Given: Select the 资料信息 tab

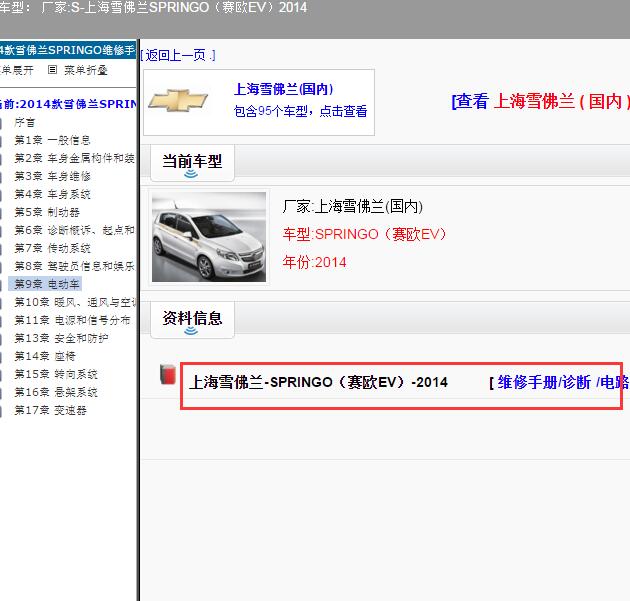Looking at the screenshot, I should click(x=192, y=320).
